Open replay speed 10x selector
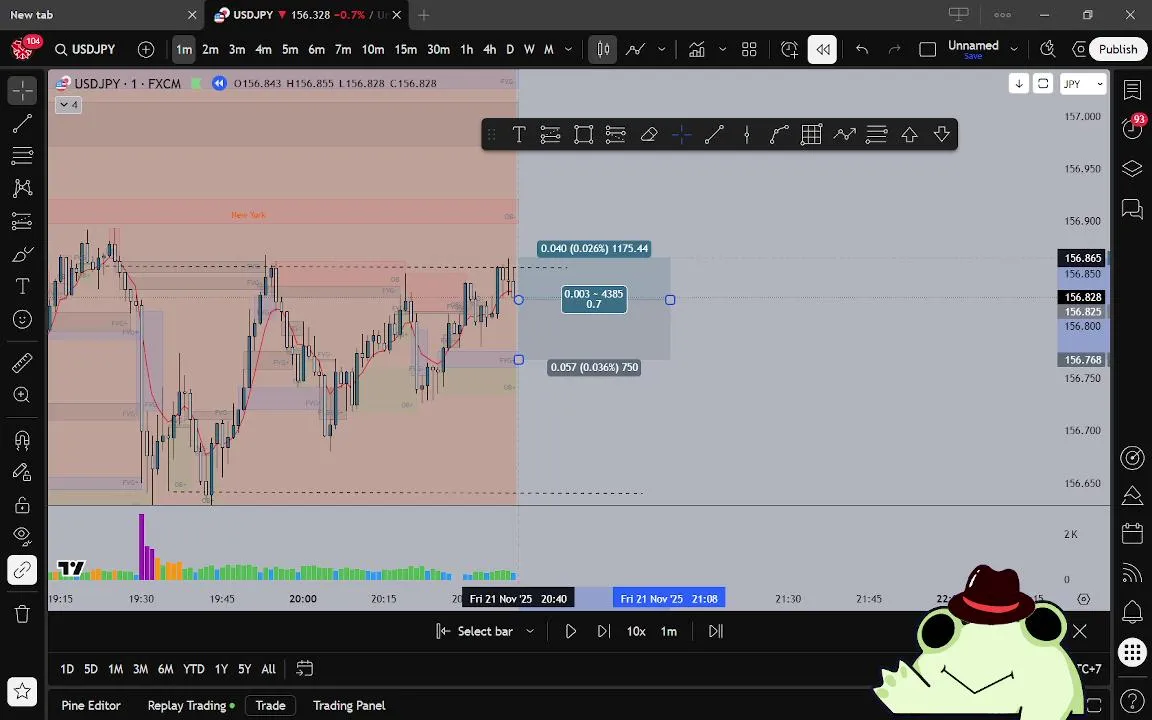Screen dimensions: 1152x720 click(x=636, y=631)
